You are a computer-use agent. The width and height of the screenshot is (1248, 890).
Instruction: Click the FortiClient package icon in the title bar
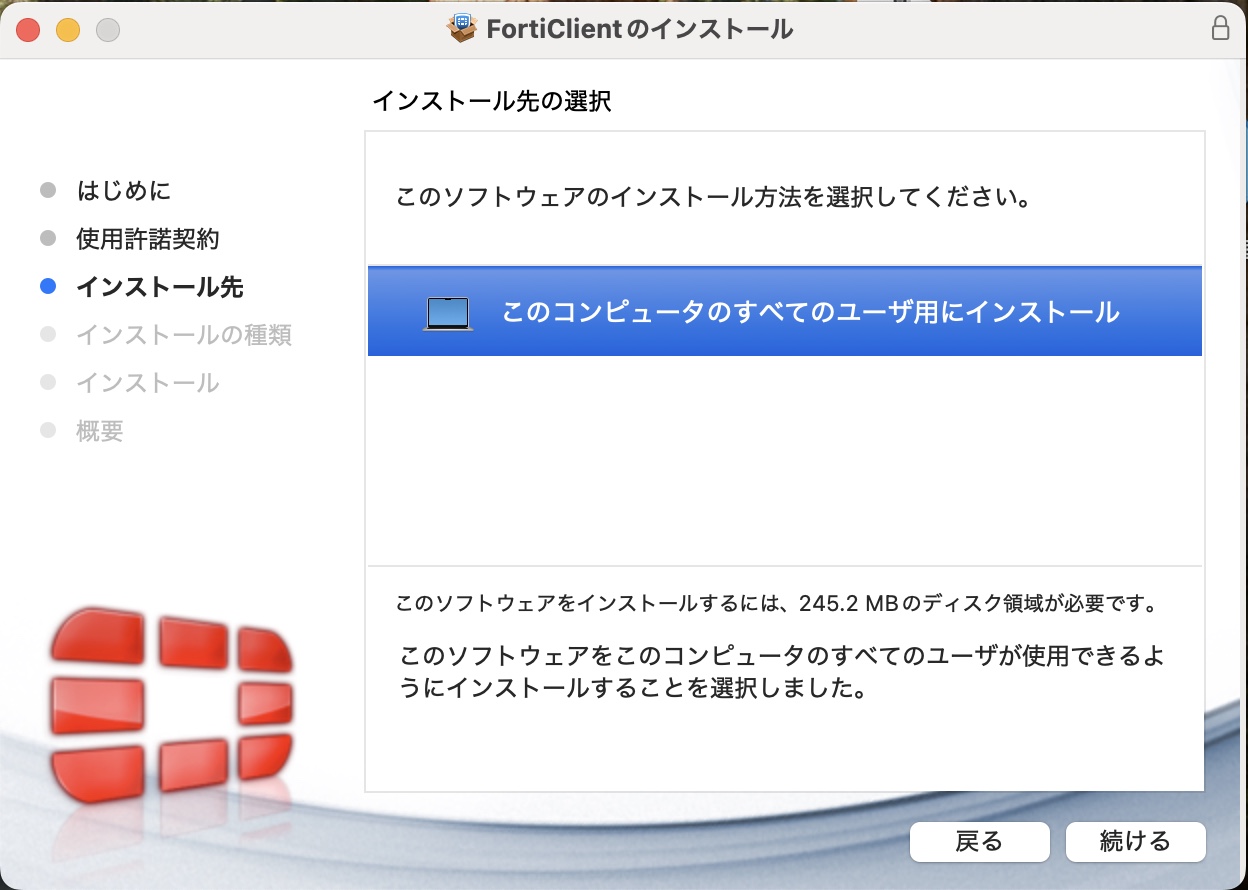(x=462, y=29)
